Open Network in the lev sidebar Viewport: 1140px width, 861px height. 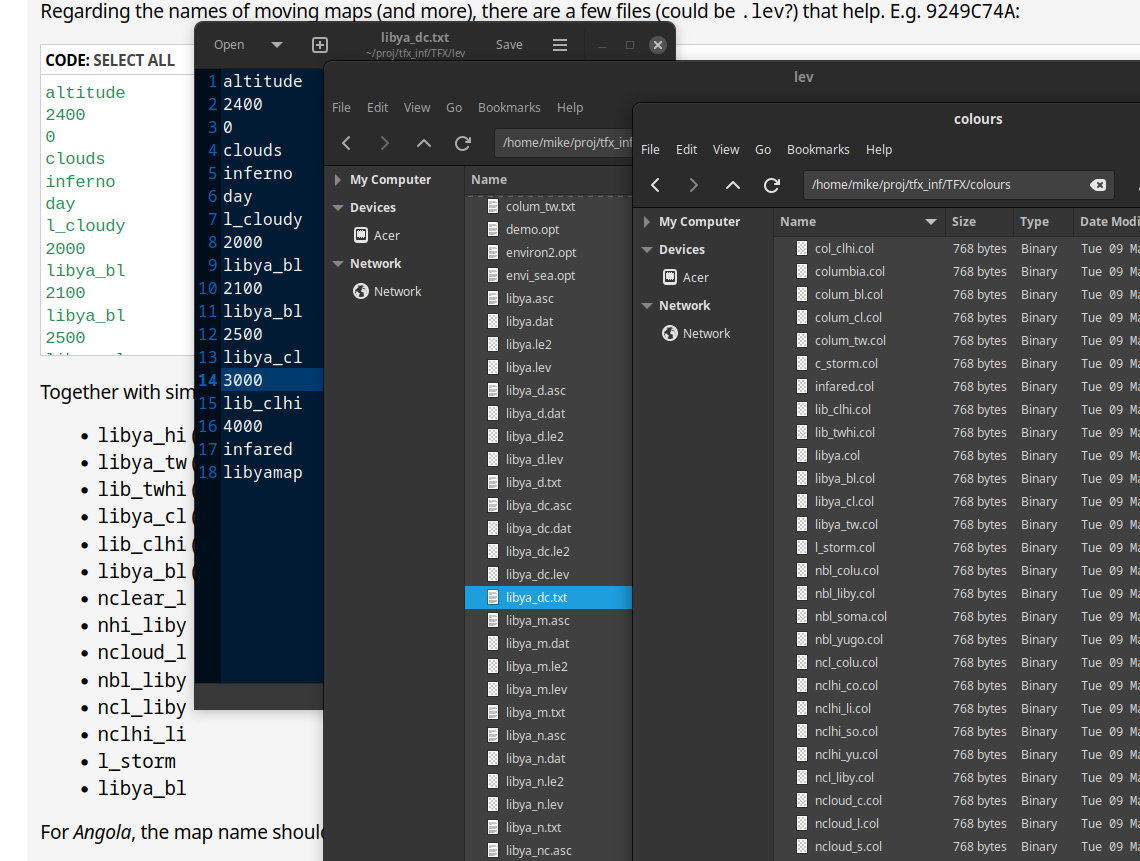pyautogui.click(x=397, y=291)
